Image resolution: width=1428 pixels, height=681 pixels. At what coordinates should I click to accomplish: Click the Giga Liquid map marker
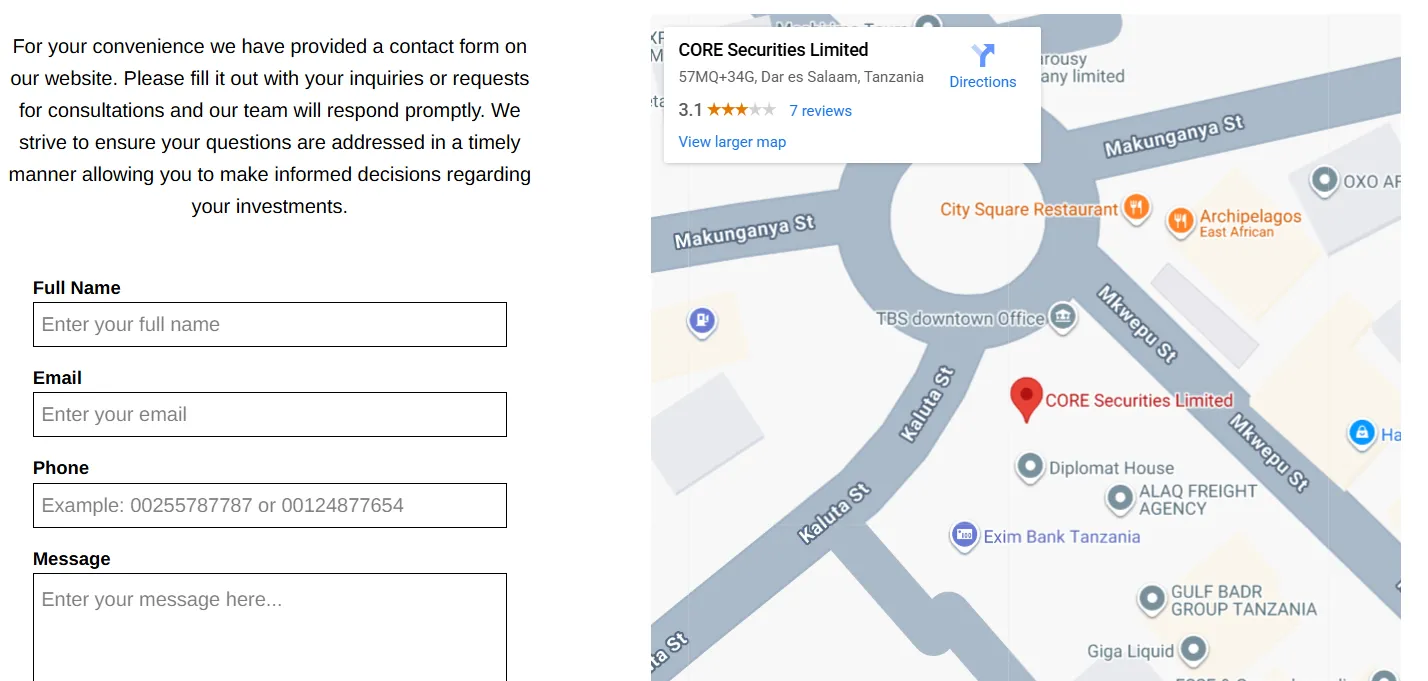coord(1193,650)
